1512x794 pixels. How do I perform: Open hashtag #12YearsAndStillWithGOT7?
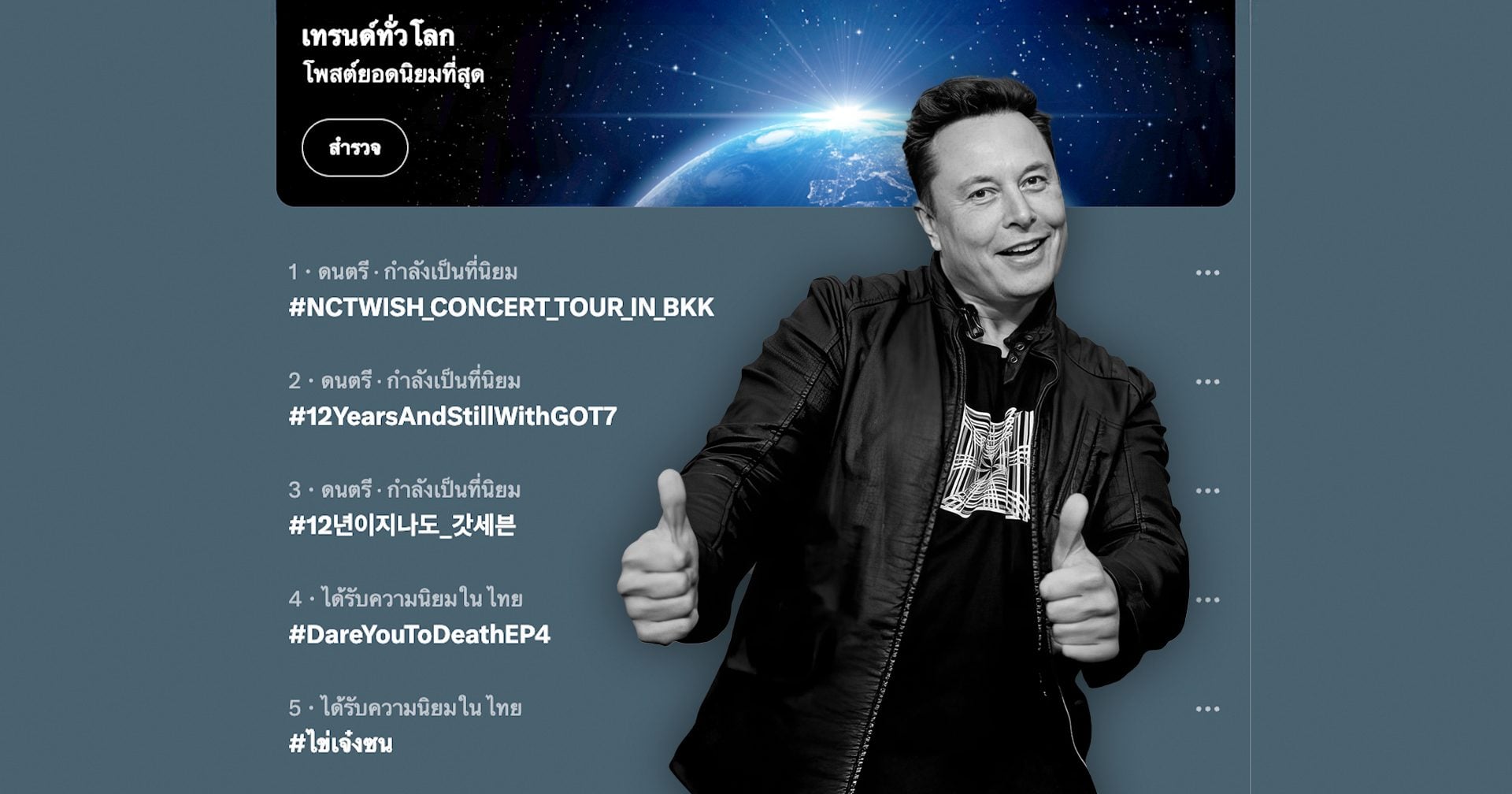452,416
